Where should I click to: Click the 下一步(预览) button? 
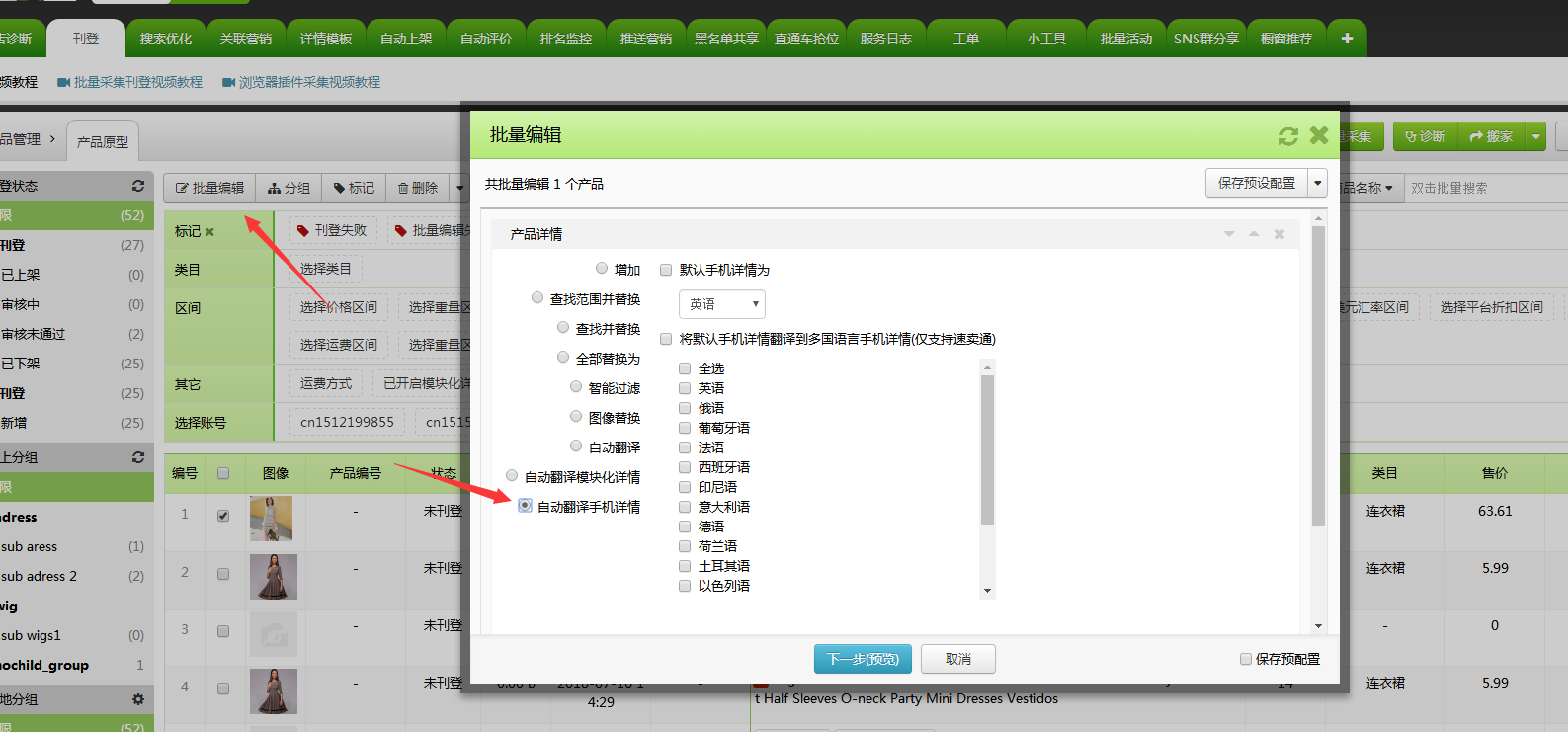coord(864,659)
